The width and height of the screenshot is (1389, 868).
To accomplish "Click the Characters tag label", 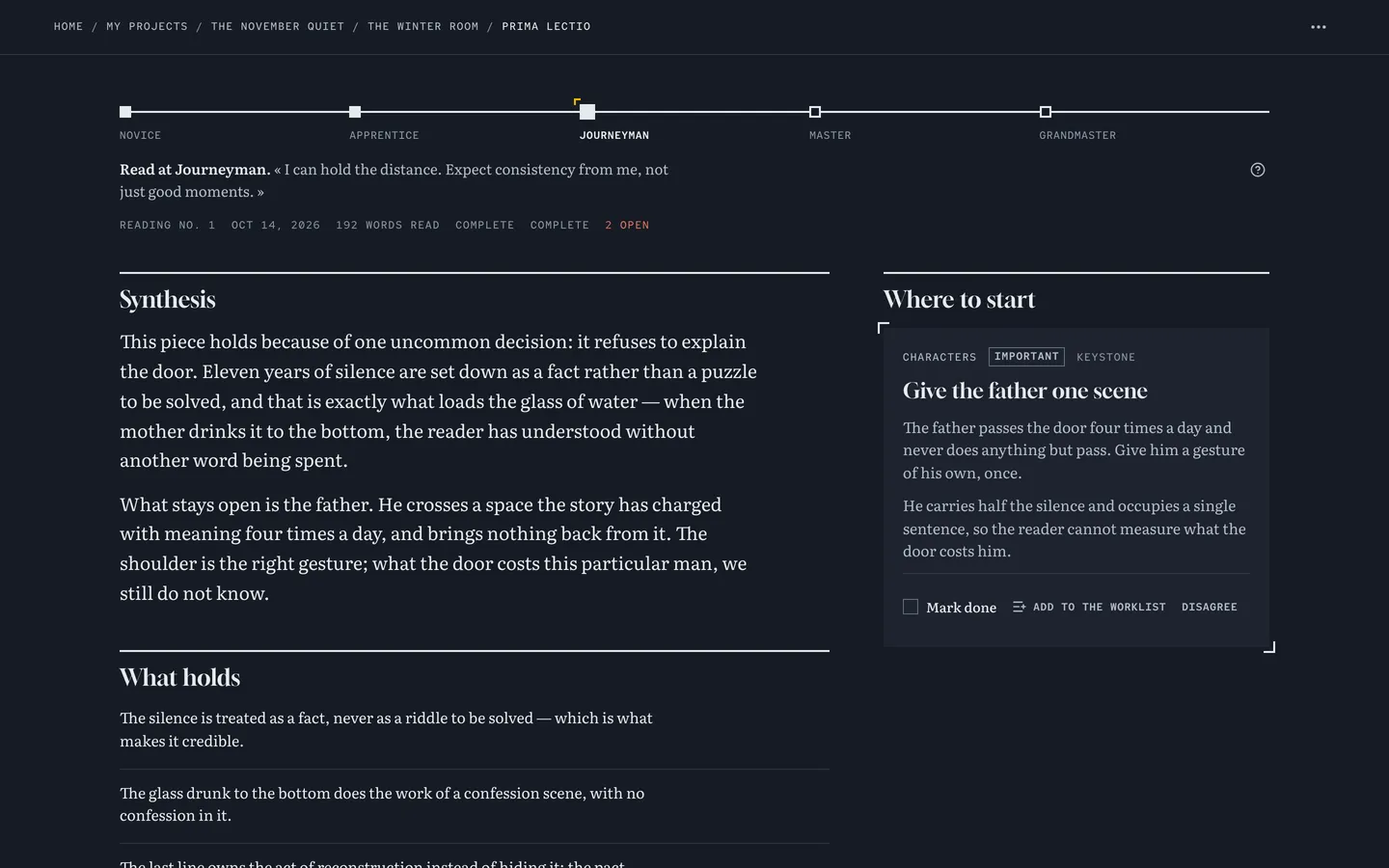I will tap(940, 357).
